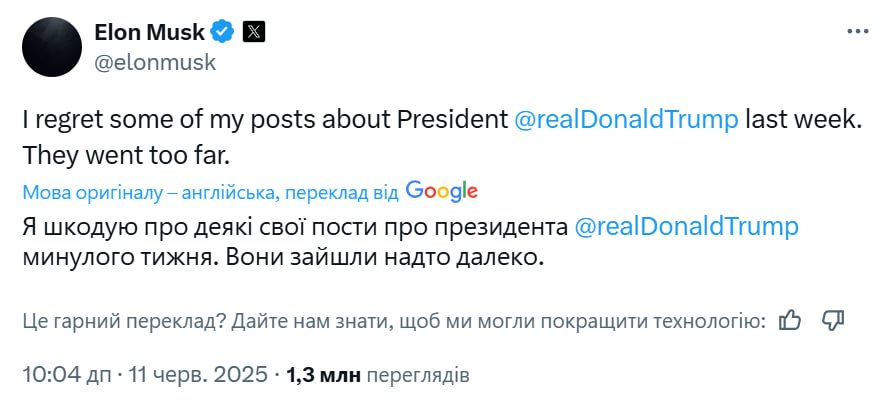Click the "11 черв. 2025" date
This screenshot has height=403, width=882.
(x=199, y=376)
